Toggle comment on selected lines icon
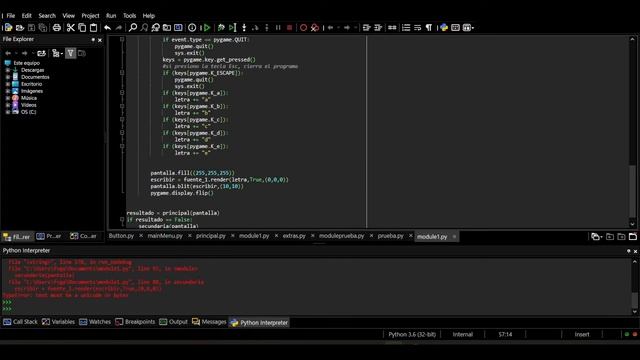This screenshot has width=640, height=360. [392, 28]
